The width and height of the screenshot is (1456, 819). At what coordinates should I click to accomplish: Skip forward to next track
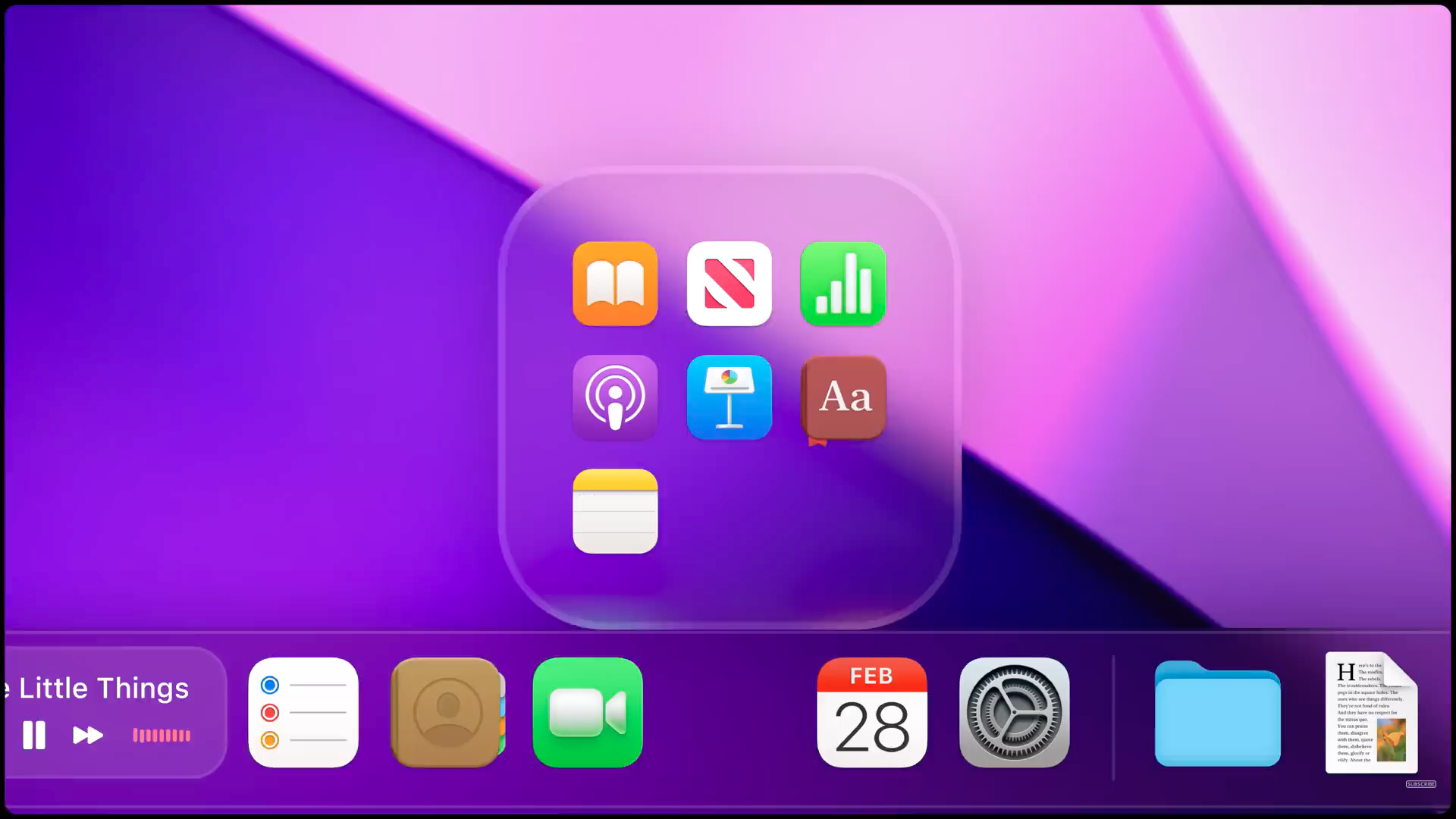[87, 735]
